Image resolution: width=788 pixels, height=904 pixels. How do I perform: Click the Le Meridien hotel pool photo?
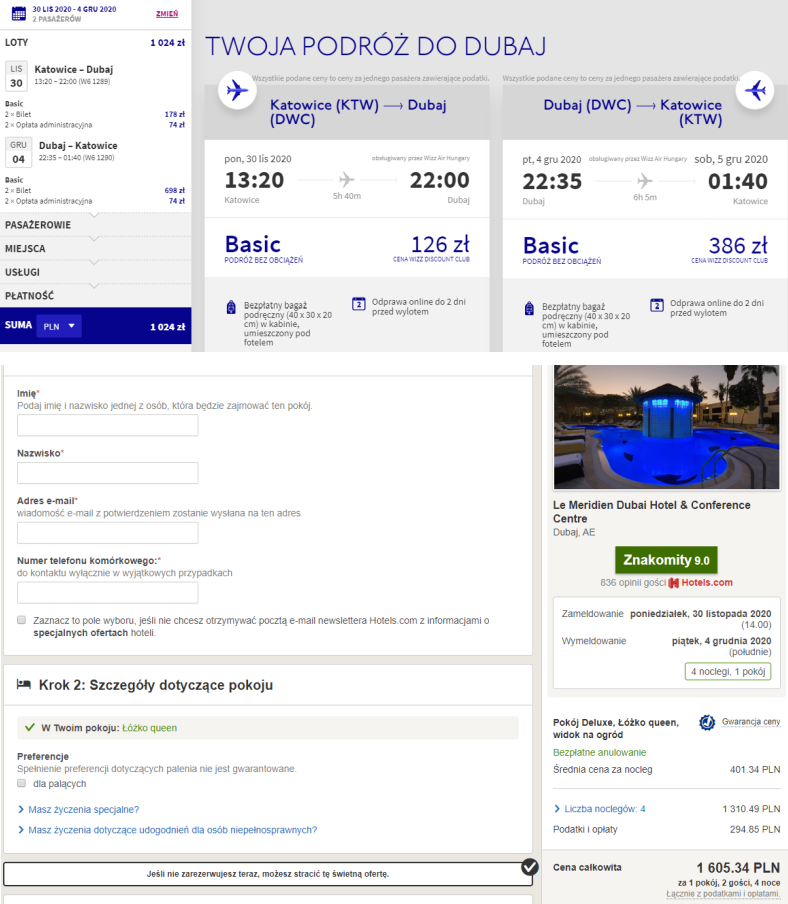pos(666,427)
